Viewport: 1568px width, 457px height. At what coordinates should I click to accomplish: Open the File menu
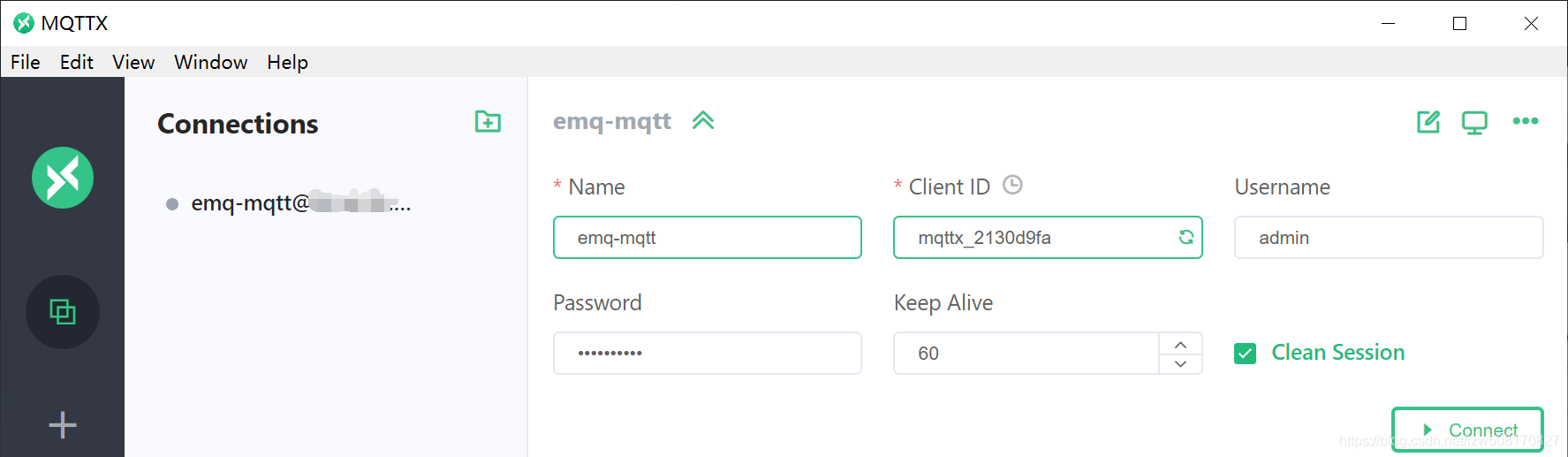click(26, 62)
